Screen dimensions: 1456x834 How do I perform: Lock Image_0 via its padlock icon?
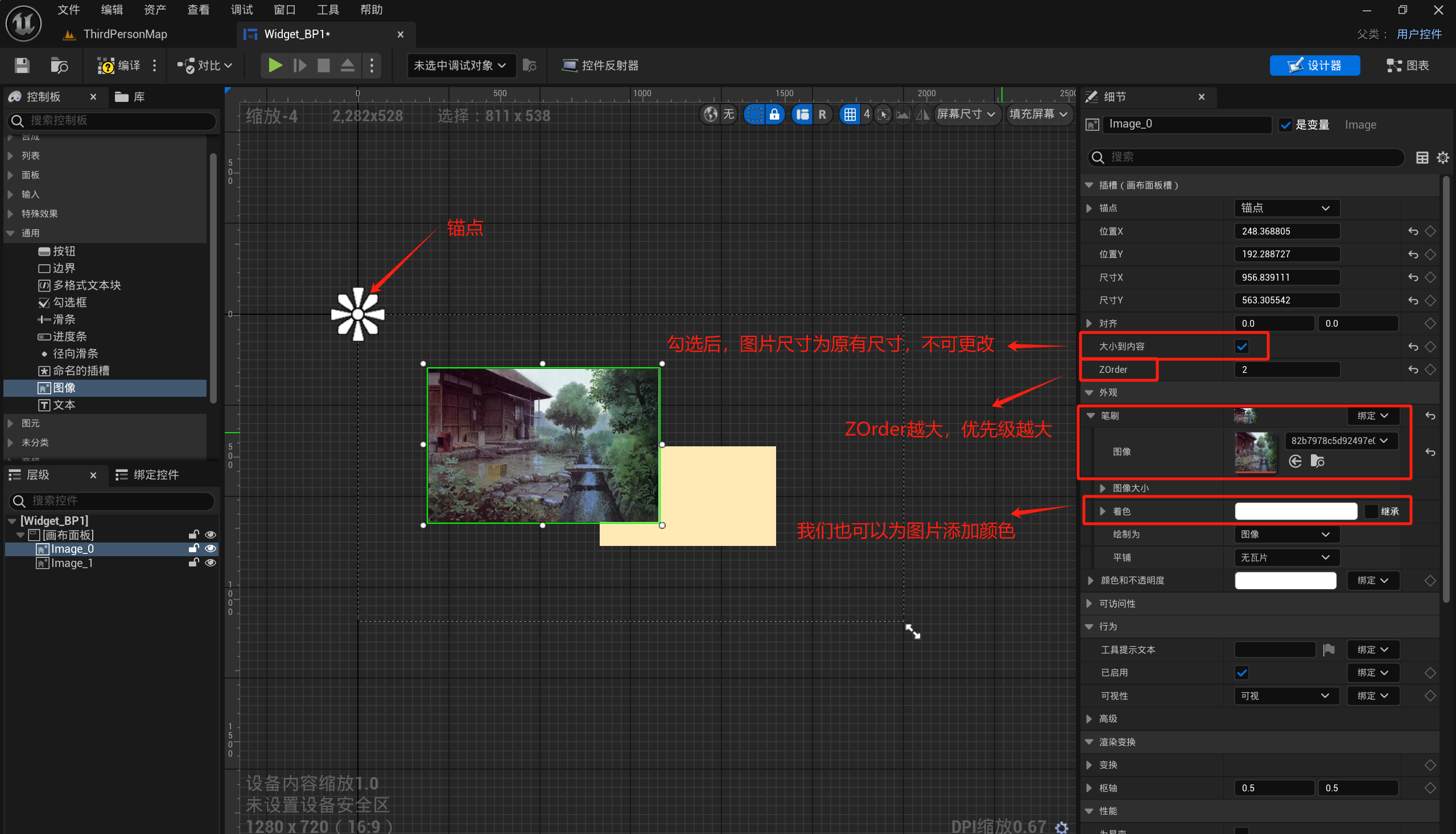193,549
